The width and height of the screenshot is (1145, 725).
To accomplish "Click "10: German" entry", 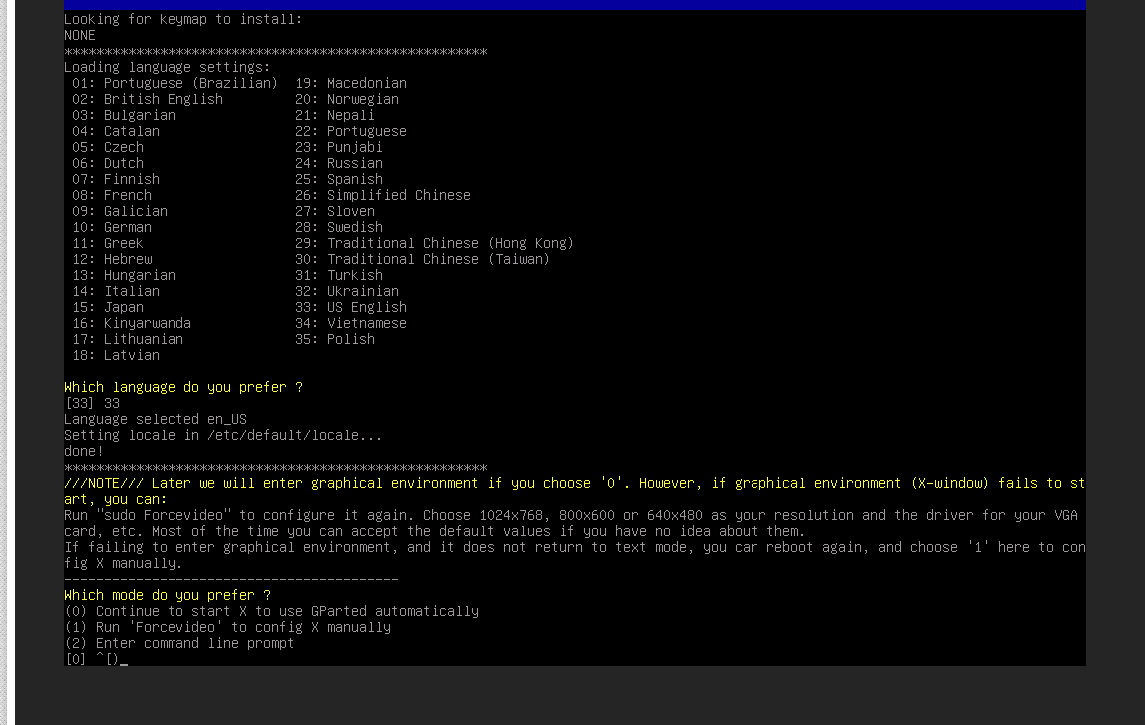I will tap(112, 228).
